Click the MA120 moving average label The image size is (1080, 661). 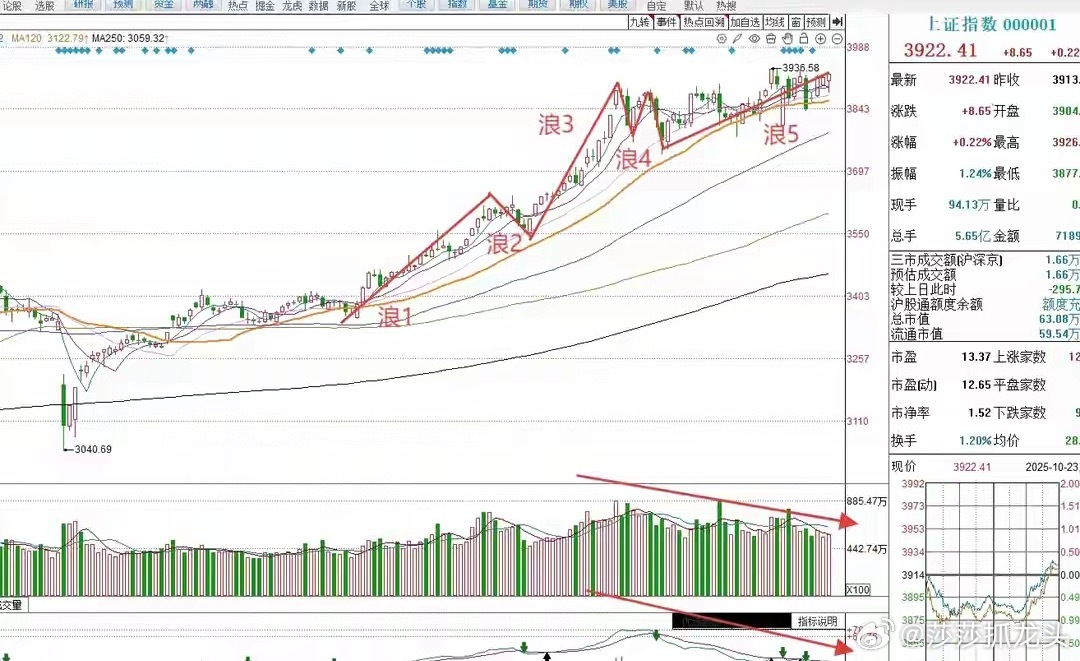pyautogui.click(x=50, y=38)
